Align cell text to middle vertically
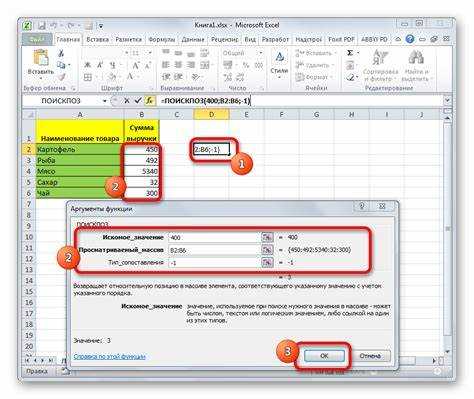The height and width of the screenshot is (399, 474). click(178, 53)
